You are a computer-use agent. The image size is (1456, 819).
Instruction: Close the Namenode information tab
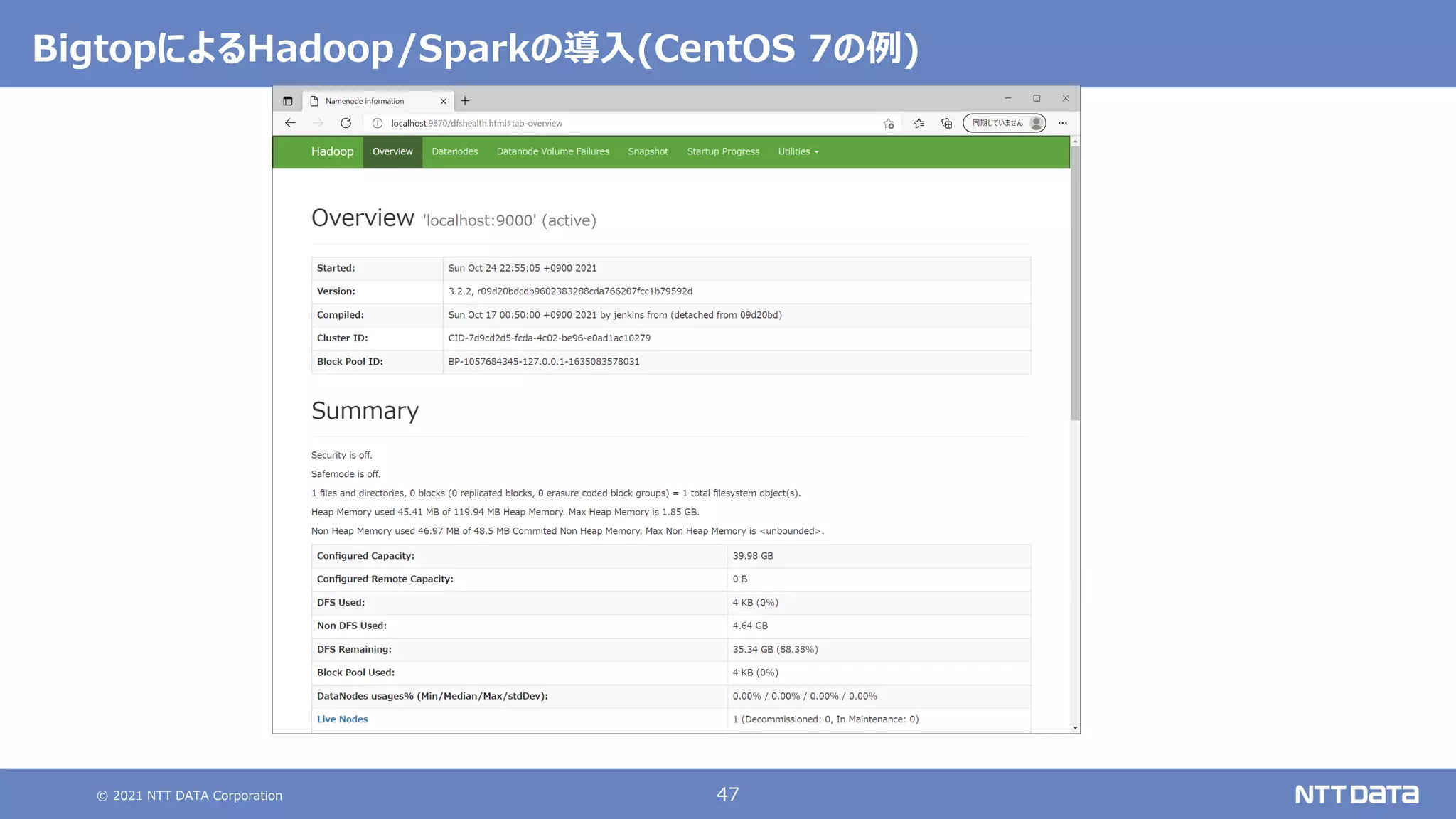[x=443, y=101]
